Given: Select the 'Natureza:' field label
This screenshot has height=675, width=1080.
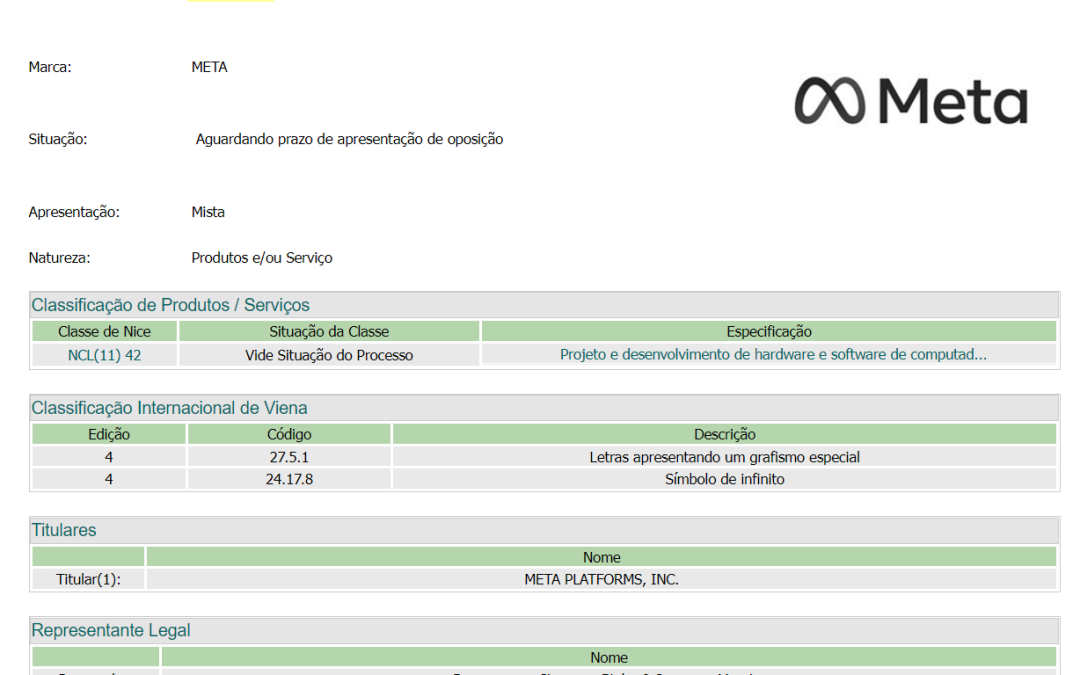Looking at the screenshot, I should click(59, 258).
